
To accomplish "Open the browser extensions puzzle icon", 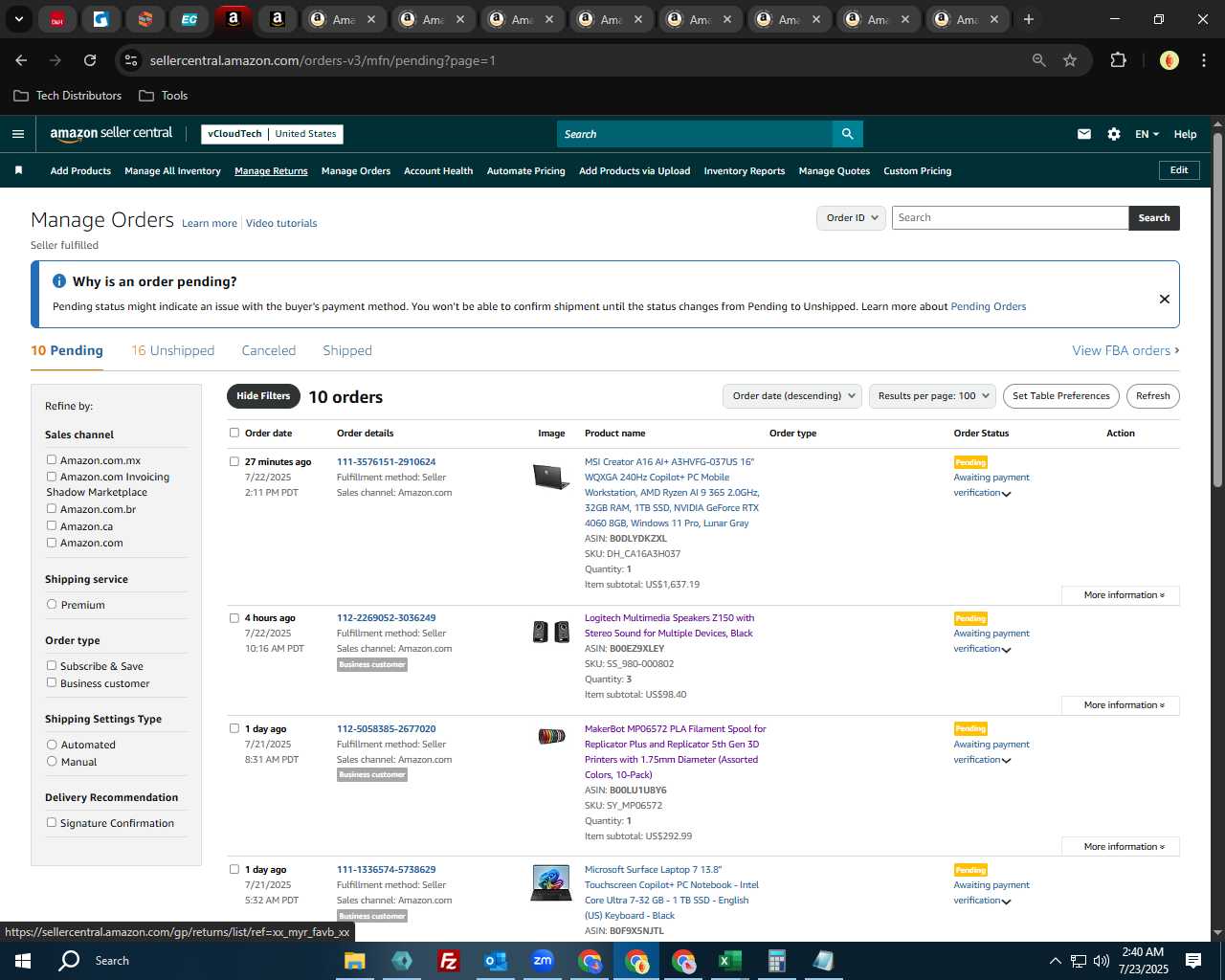I will click(x=1118, y=60).
